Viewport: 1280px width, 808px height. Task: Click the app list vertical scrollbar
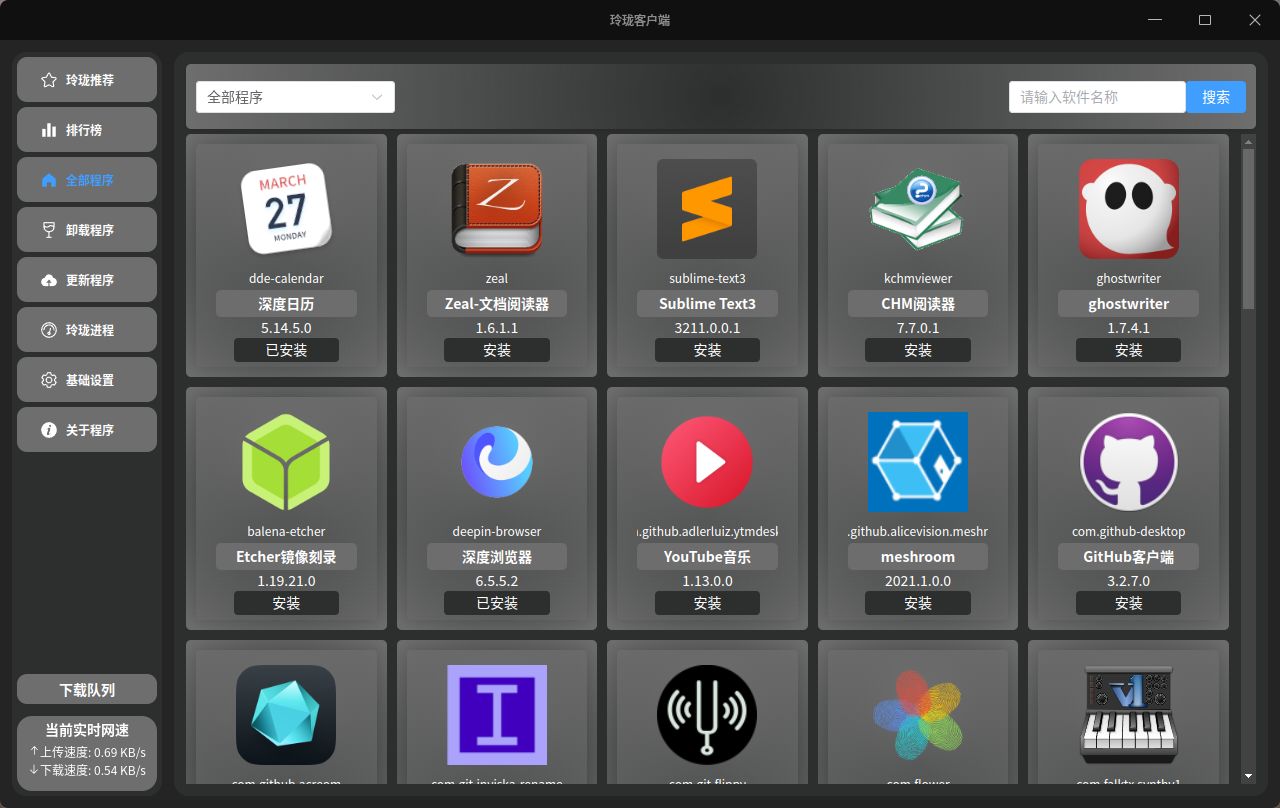1248,228
